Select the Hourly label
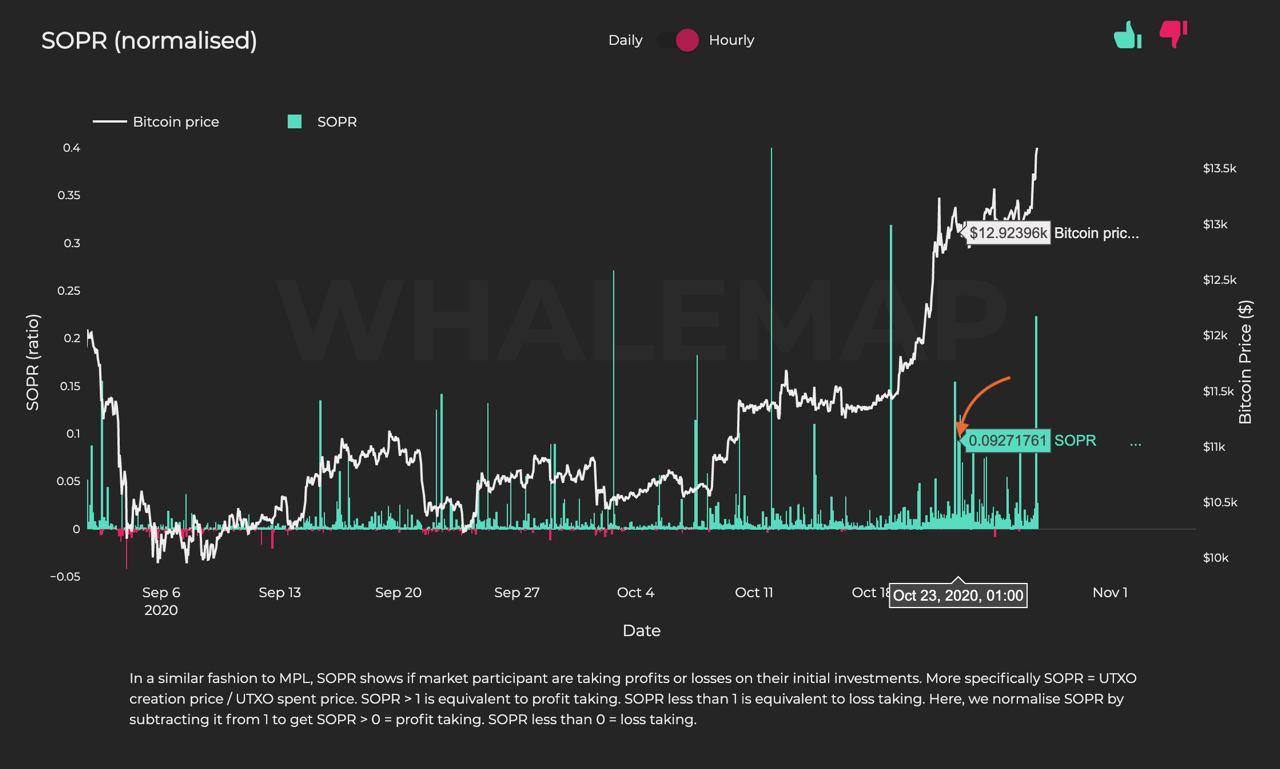The image size is (1280, 769). (731, 40)
